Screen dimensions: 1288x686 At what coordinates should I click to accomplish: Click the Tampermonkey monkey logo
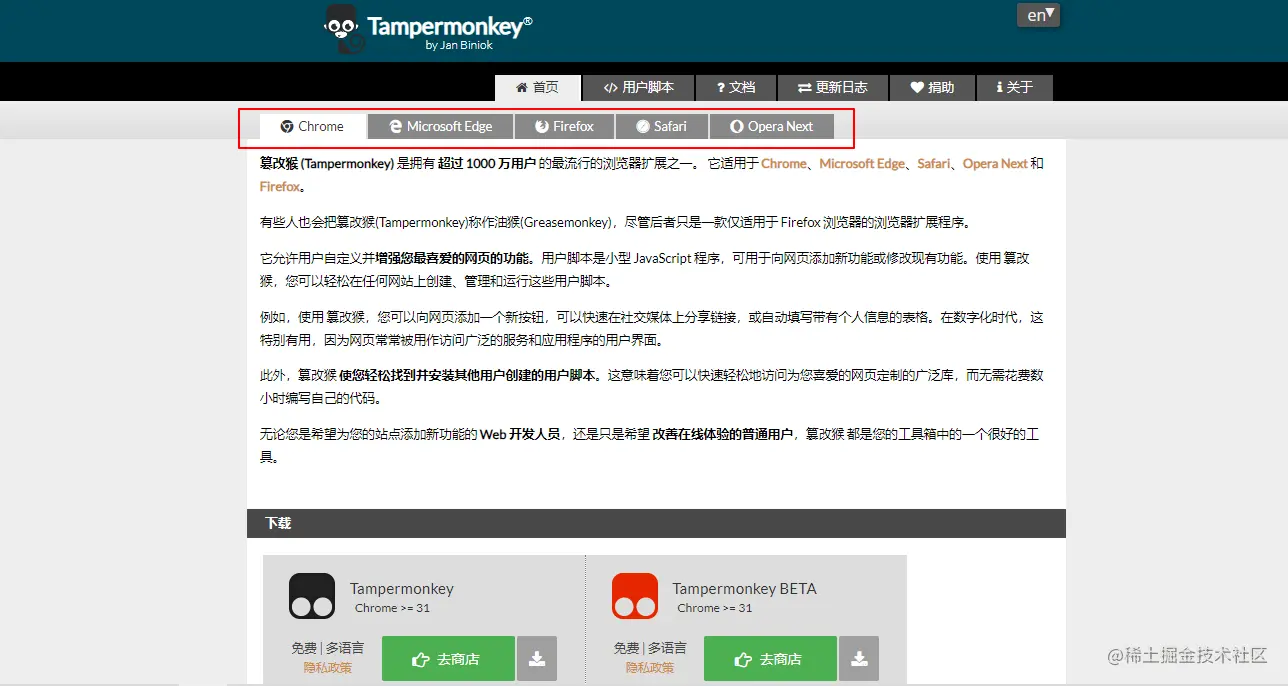tap(342, 28)
